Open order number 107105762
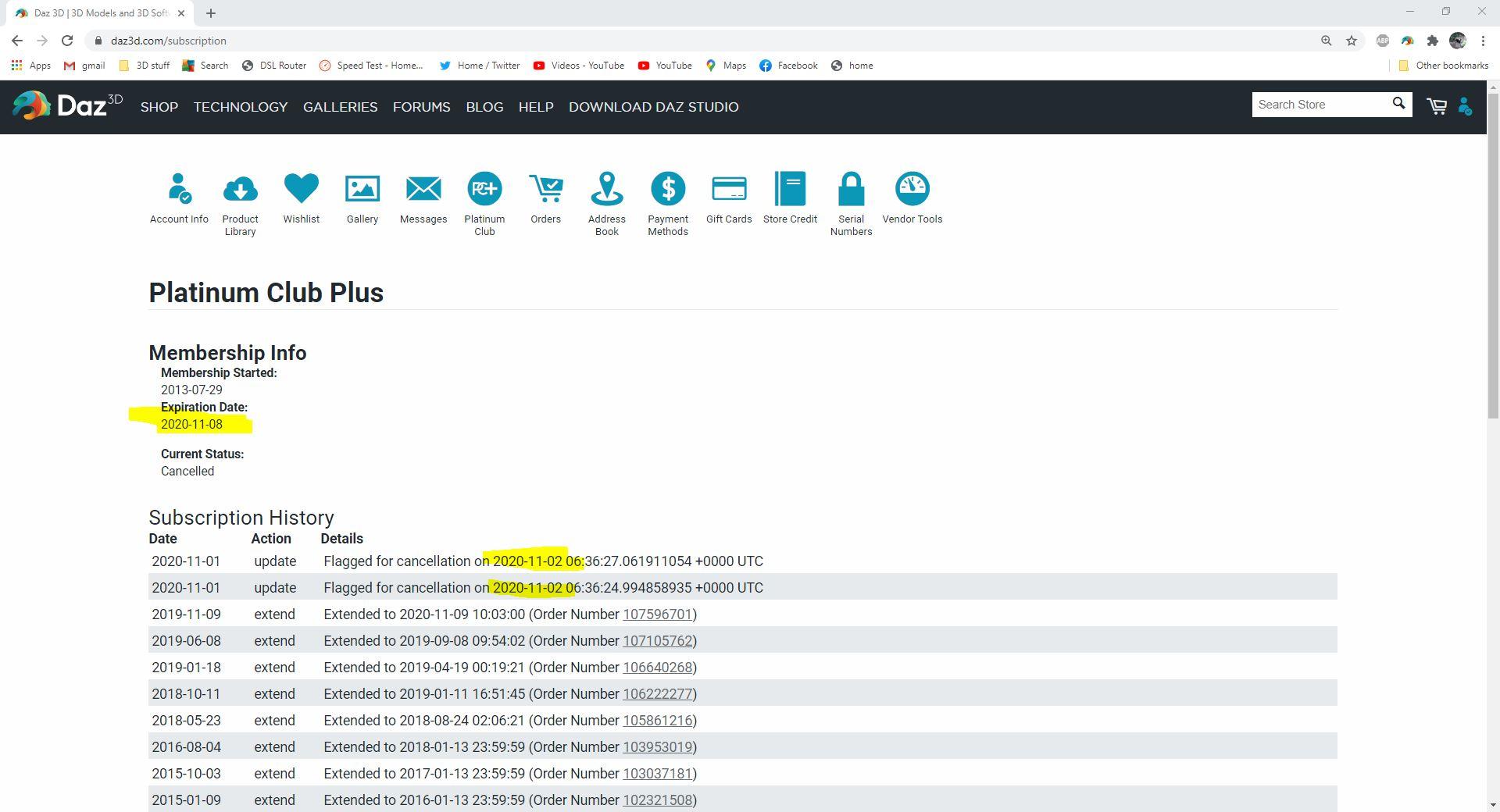This screenshot has height=812, width=1500. (658, 641)
